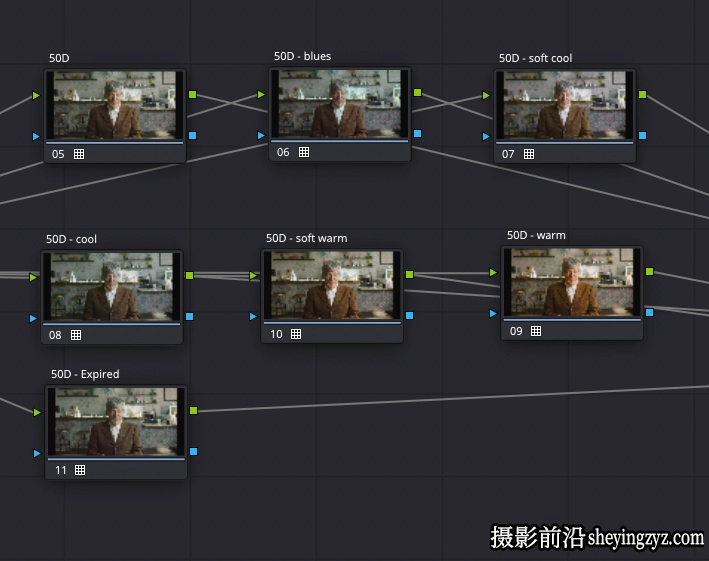The height and width of the screenshot is (561, 709).
Task: Select the 50D - soft warm node thumbnail
Action: (x=332, y=285)
